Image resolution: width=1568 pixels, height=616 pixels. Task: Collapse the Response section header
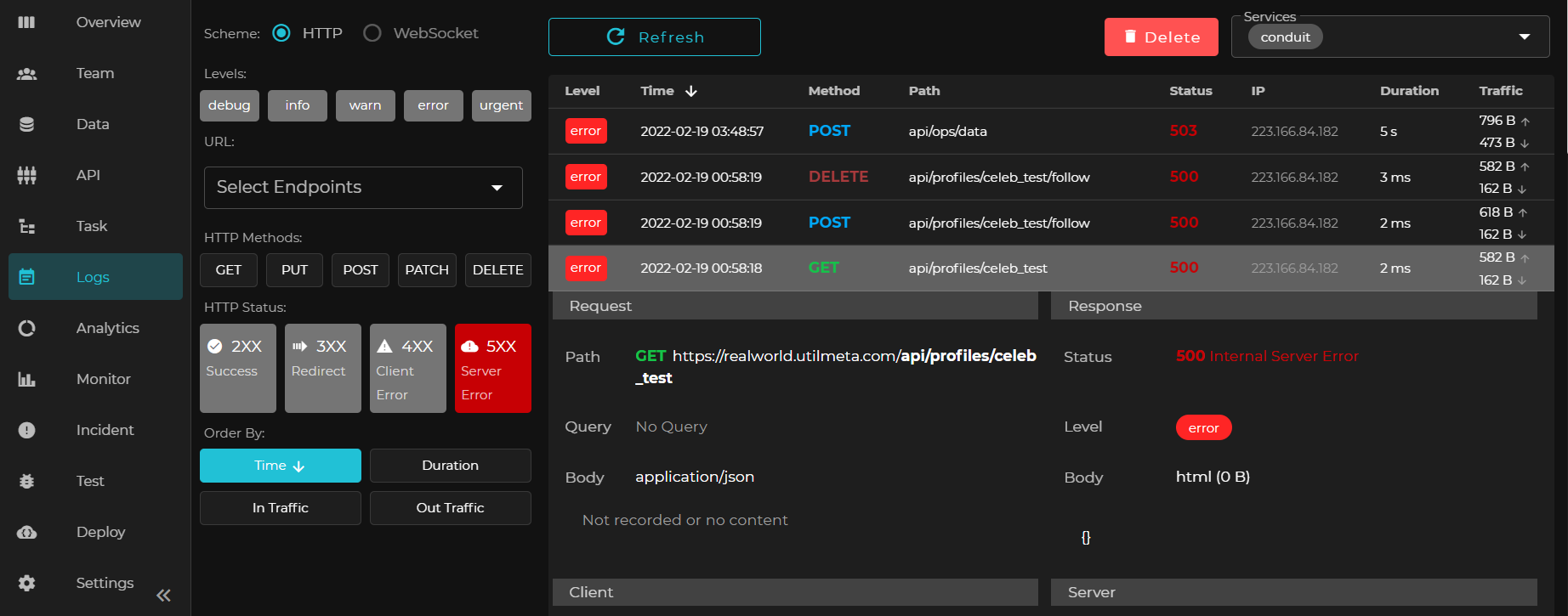click(x=1294, y=306)
